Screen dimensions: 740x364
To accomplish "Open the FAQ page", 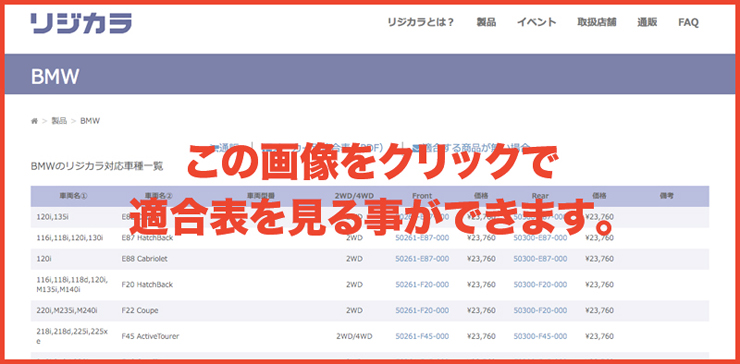I will click(689, 22).
